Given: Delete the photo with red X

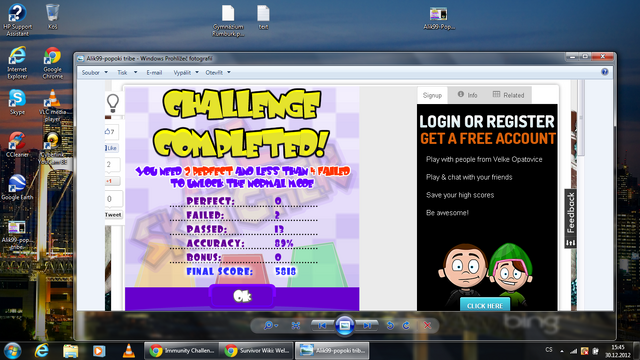Looking at the screenshot, I should click(427, 326).
